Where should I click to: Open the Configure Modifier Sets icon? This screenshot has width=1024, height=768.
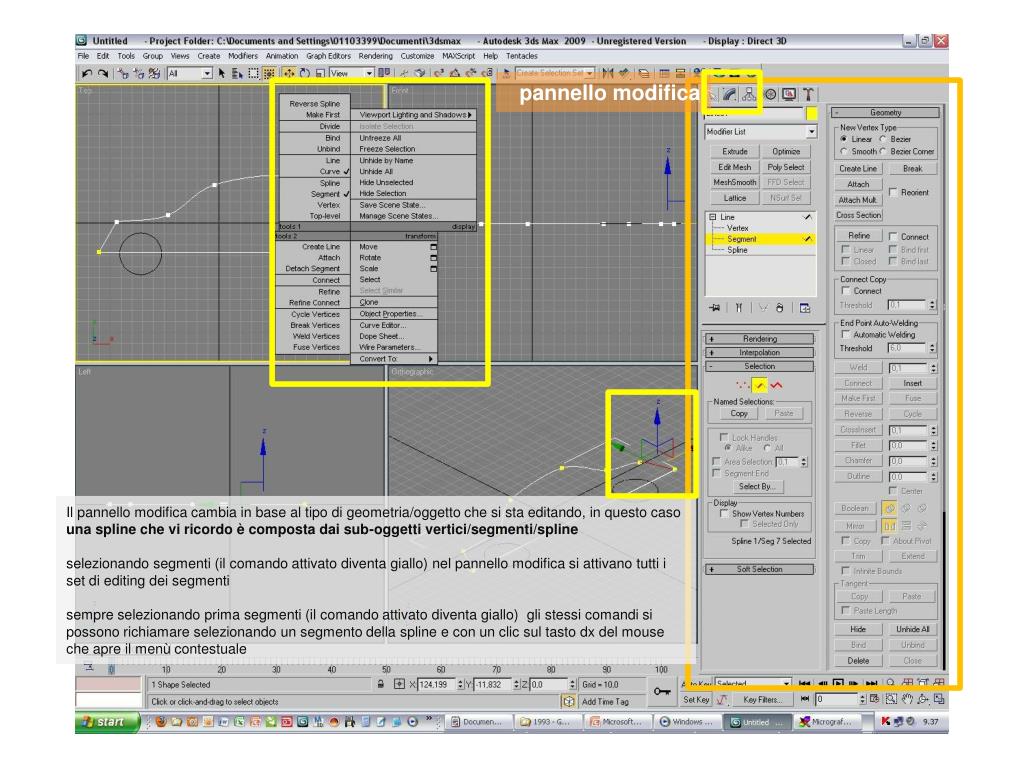(x=805, y=308)
